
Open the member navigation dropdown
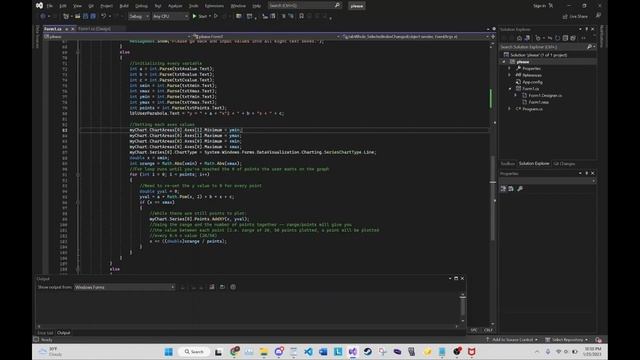[416, 36]
